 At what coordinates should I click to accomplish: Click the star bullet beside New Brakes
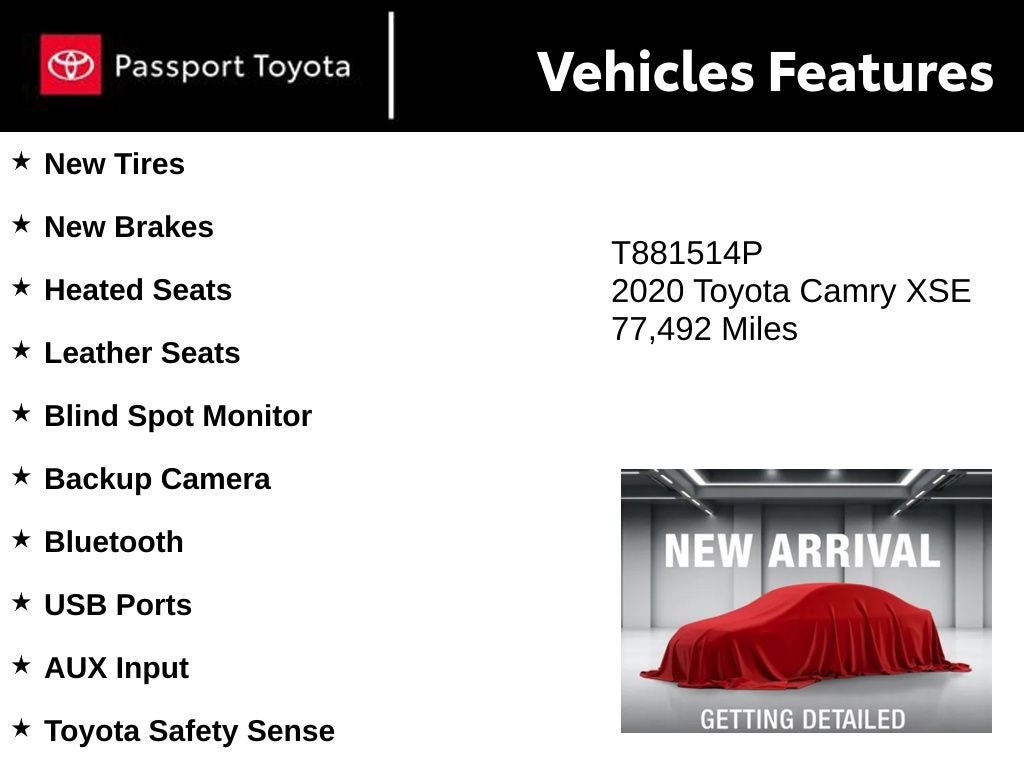point(21,224)
